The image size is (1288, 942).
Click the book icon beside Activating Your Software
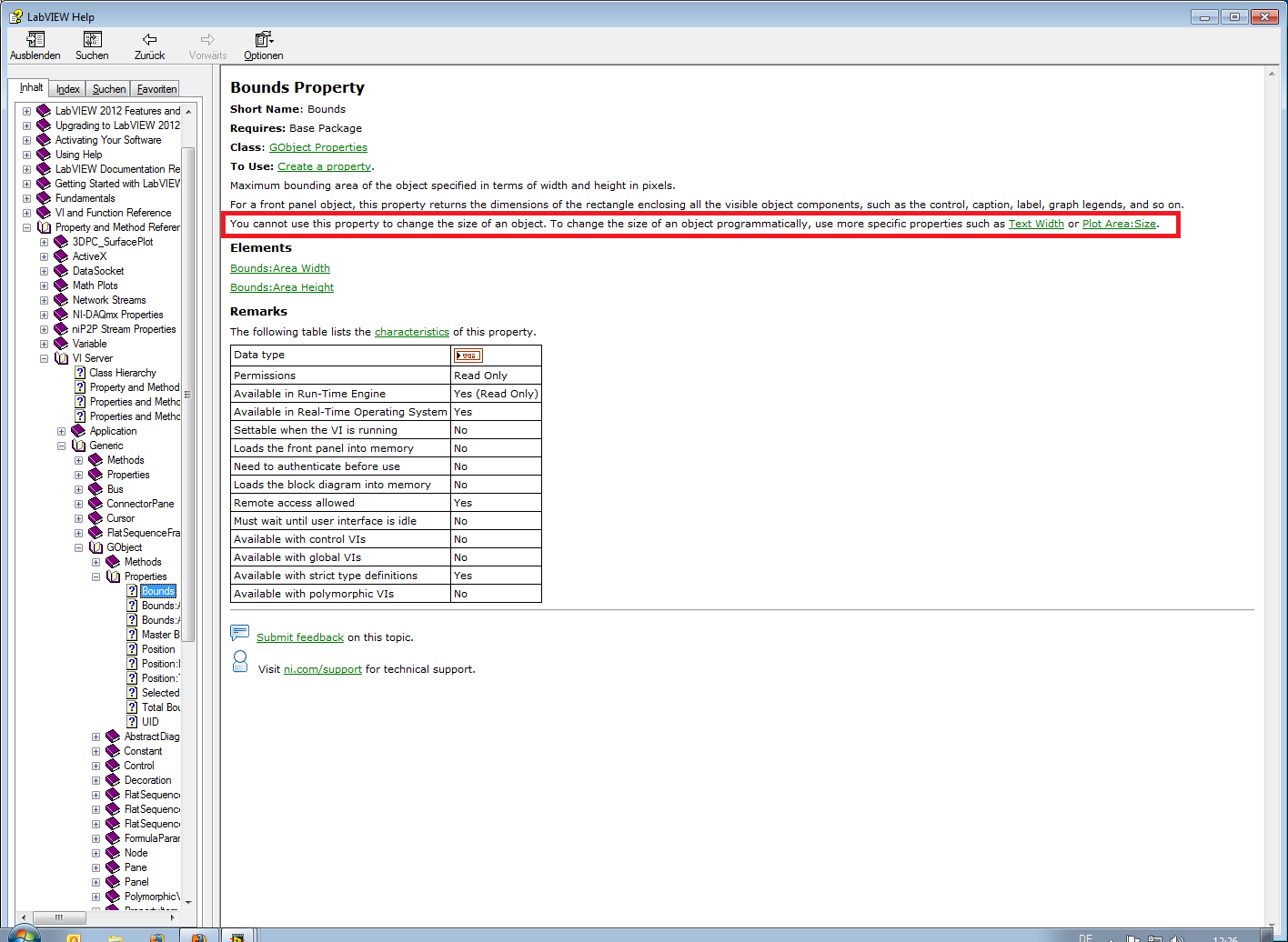tap(44, 140)
